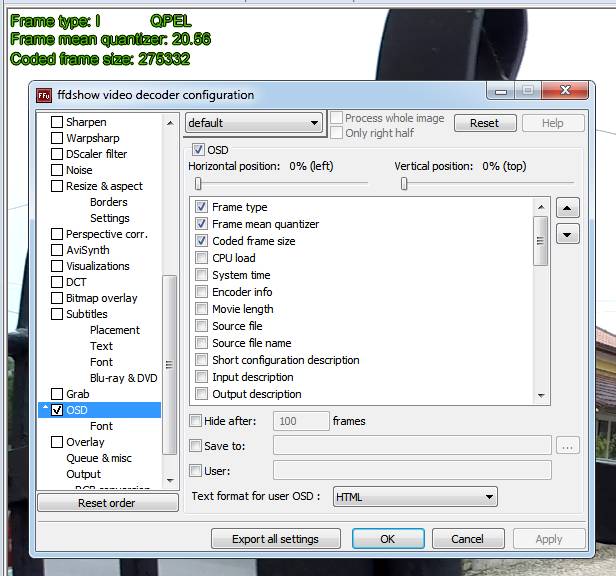Open Queue & misc page
Screen dimensions: 616x576
(99, 458)
